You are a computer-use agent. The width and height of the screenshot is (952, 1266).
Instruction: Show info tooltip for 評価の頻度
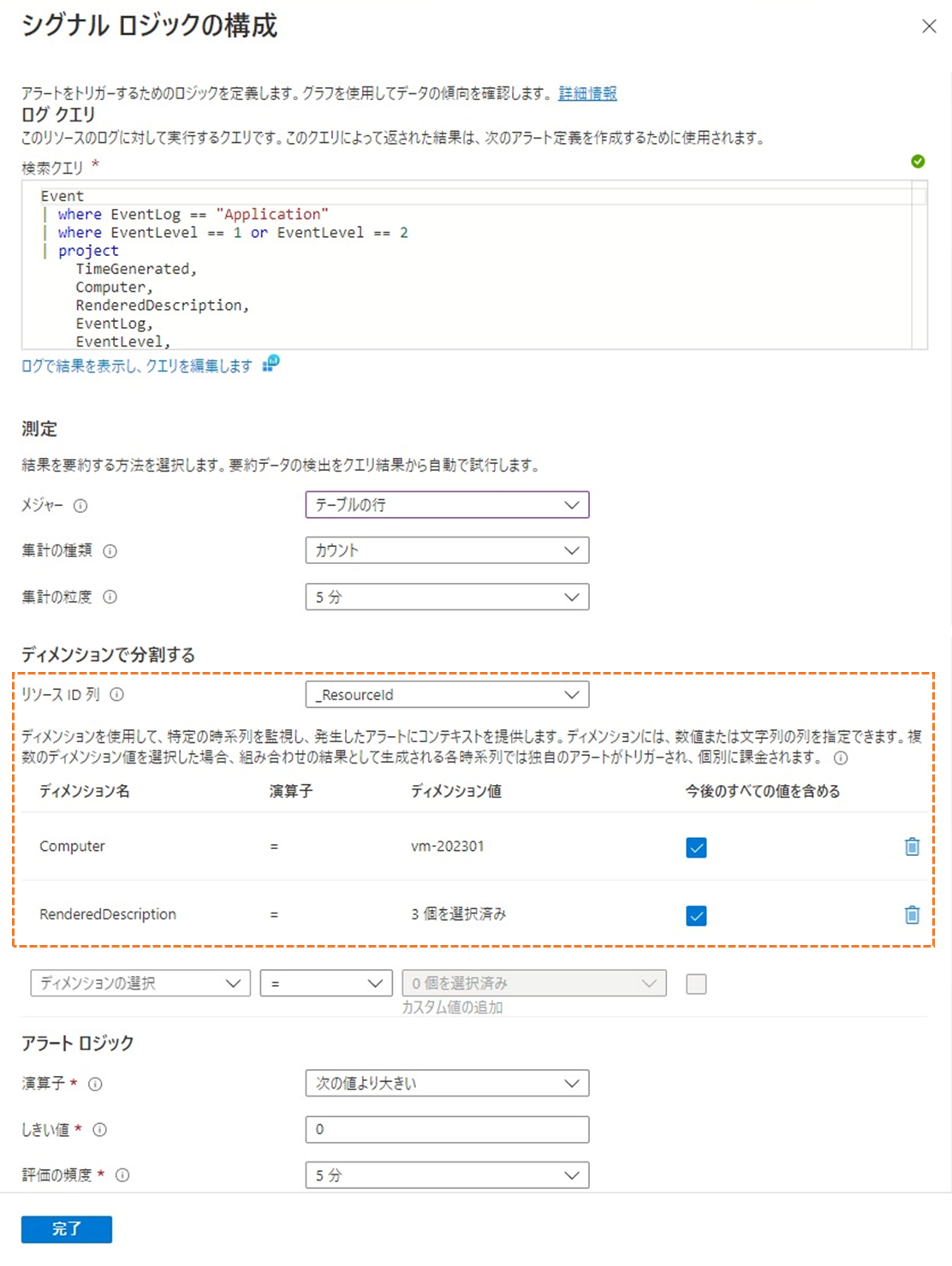coord(122,1176)
